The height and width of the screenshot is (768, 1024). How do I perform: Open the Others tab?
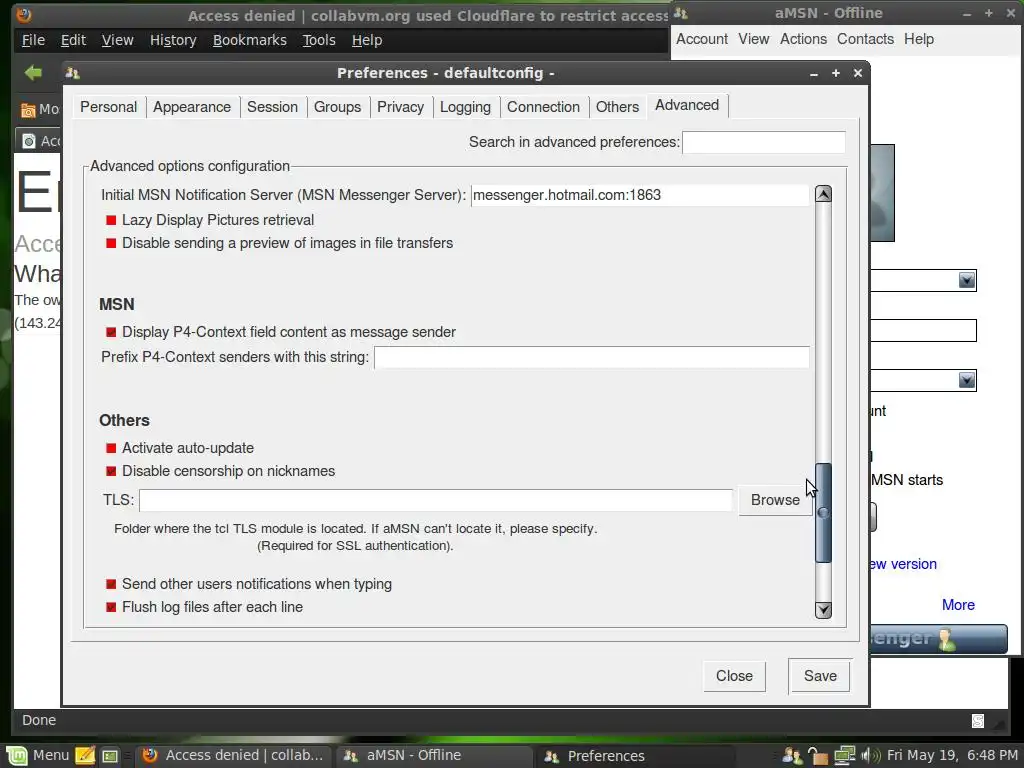tap(617, 107)
